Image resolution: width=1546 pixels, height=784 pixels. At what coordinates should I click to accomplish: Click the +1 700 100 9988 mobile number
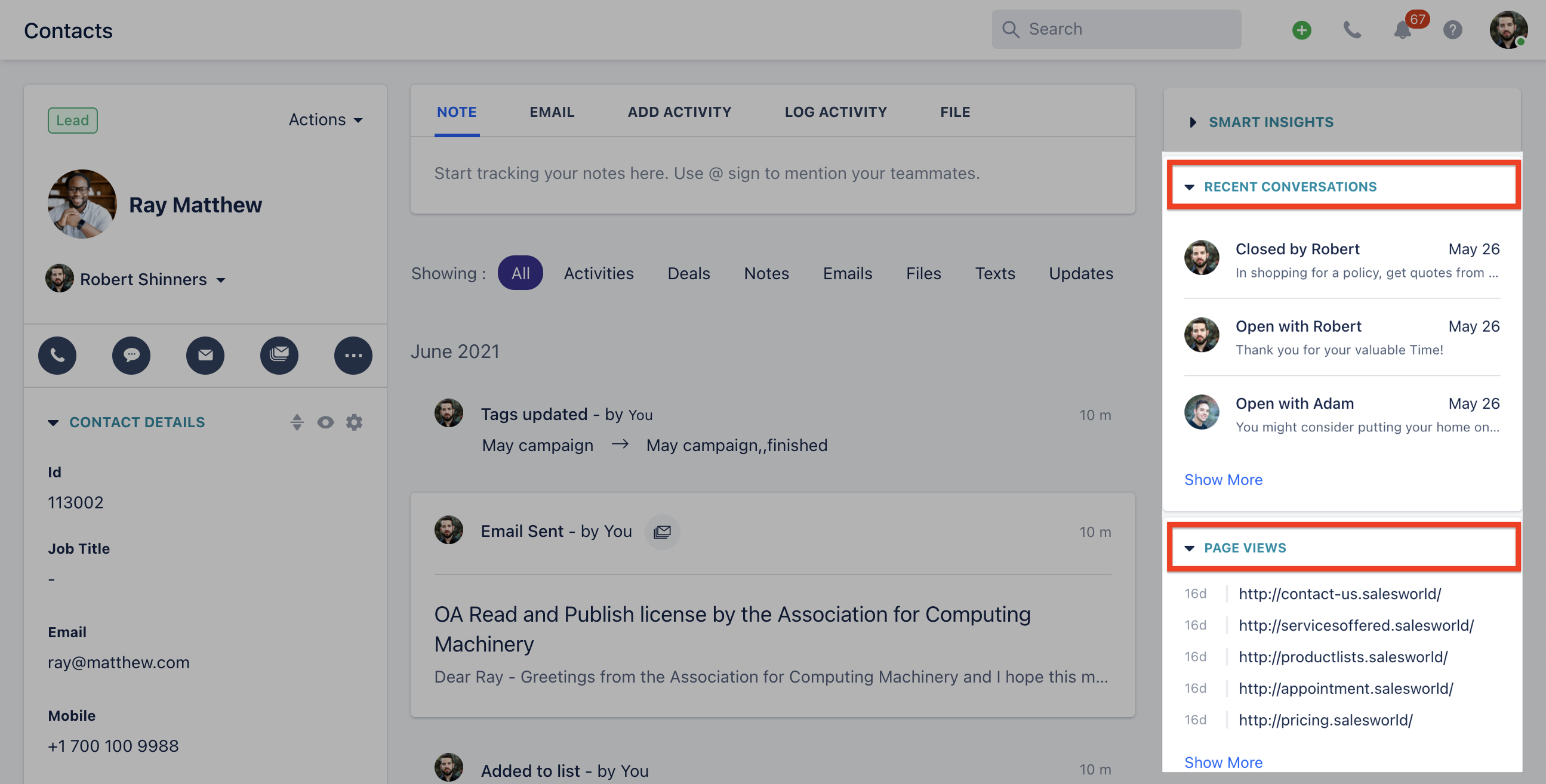113,746
